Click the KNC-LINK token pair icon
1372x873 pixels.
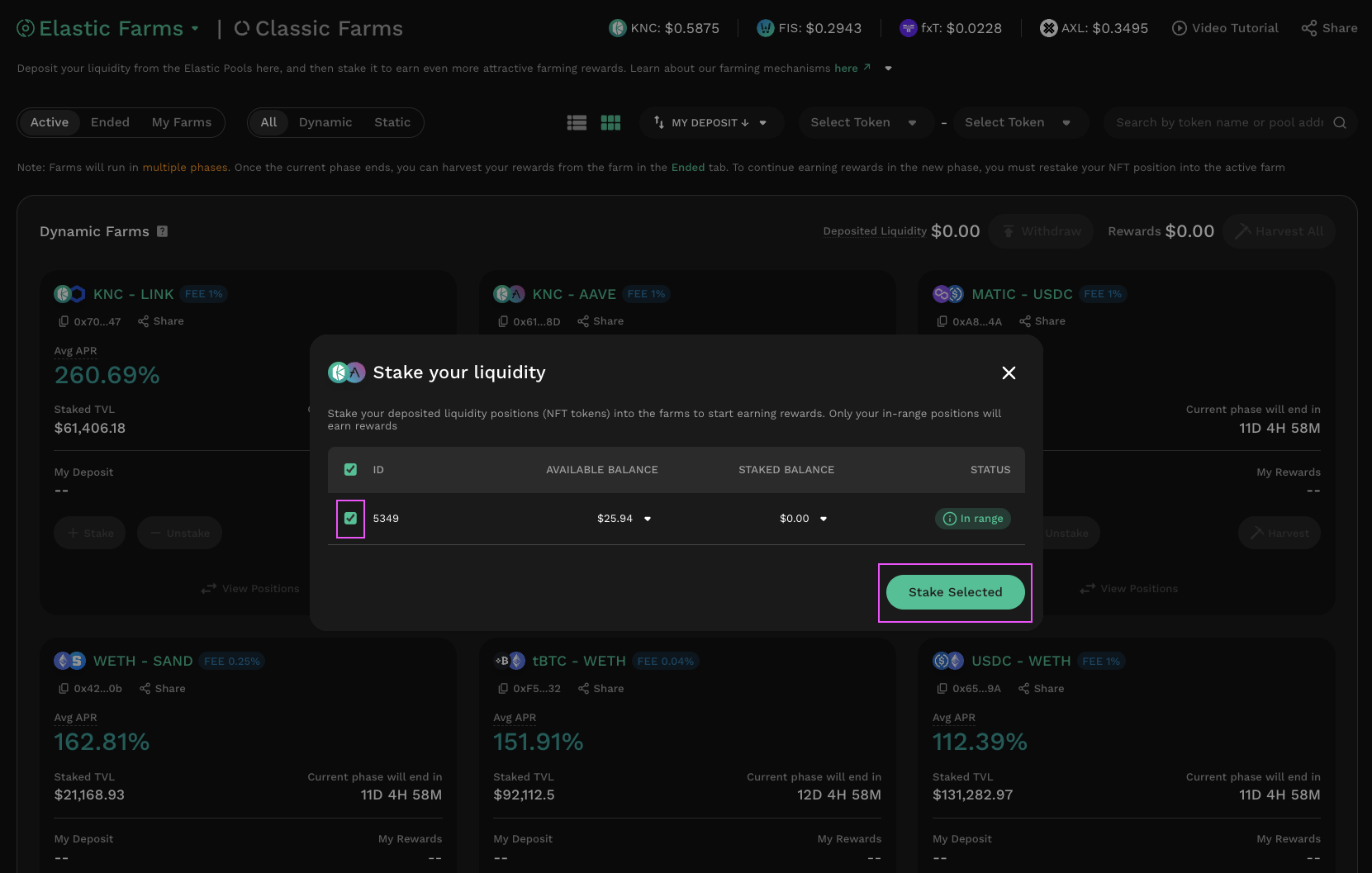69,294
